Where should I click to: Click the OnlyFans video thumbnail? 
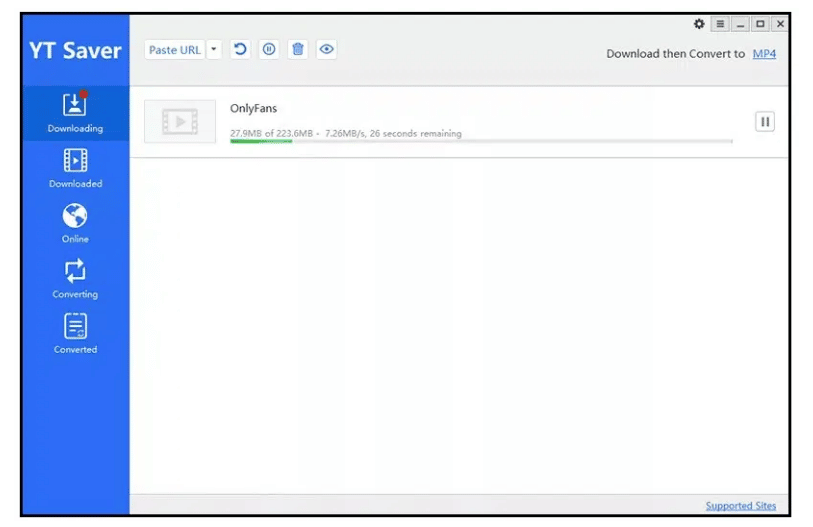[180, 122]
